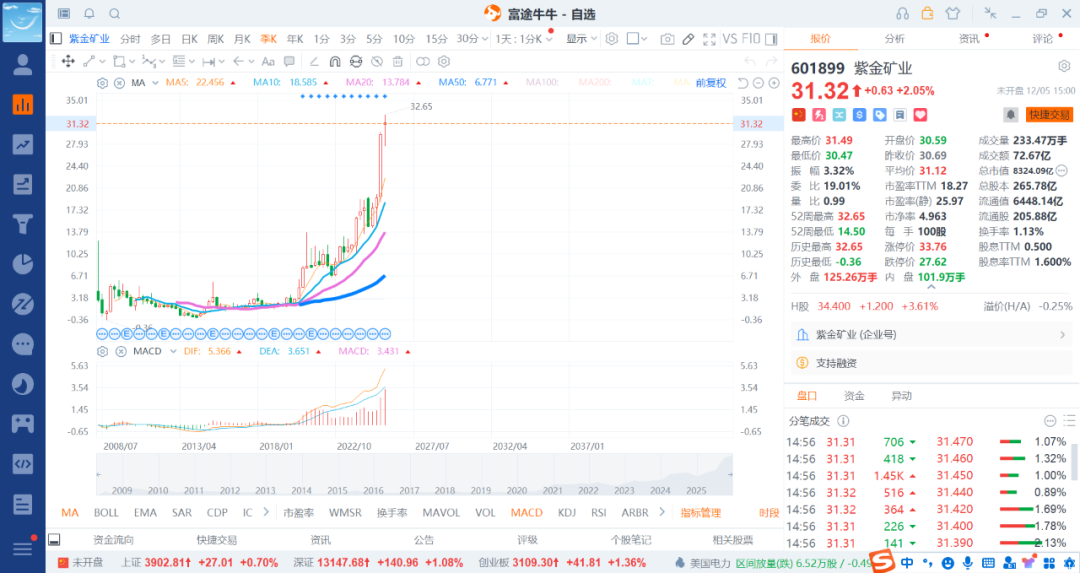The width and height of the screenshot is (1080, 573).
Task: Open the filter funnel sidebar icon
Action: (x=23, y=224)
